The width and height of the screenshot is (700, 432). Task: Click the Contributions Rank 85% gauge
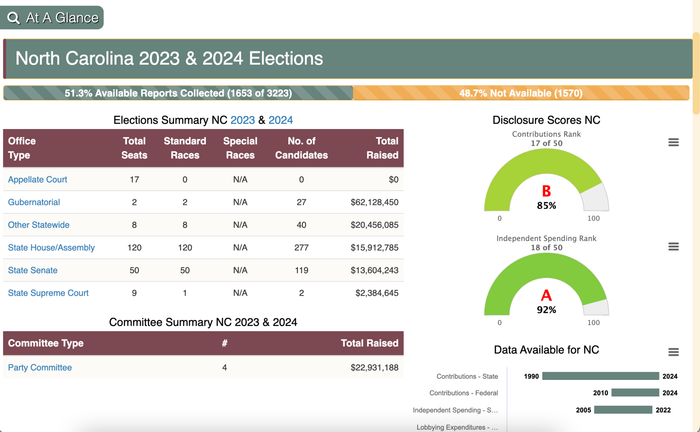[x=546, y=180]
